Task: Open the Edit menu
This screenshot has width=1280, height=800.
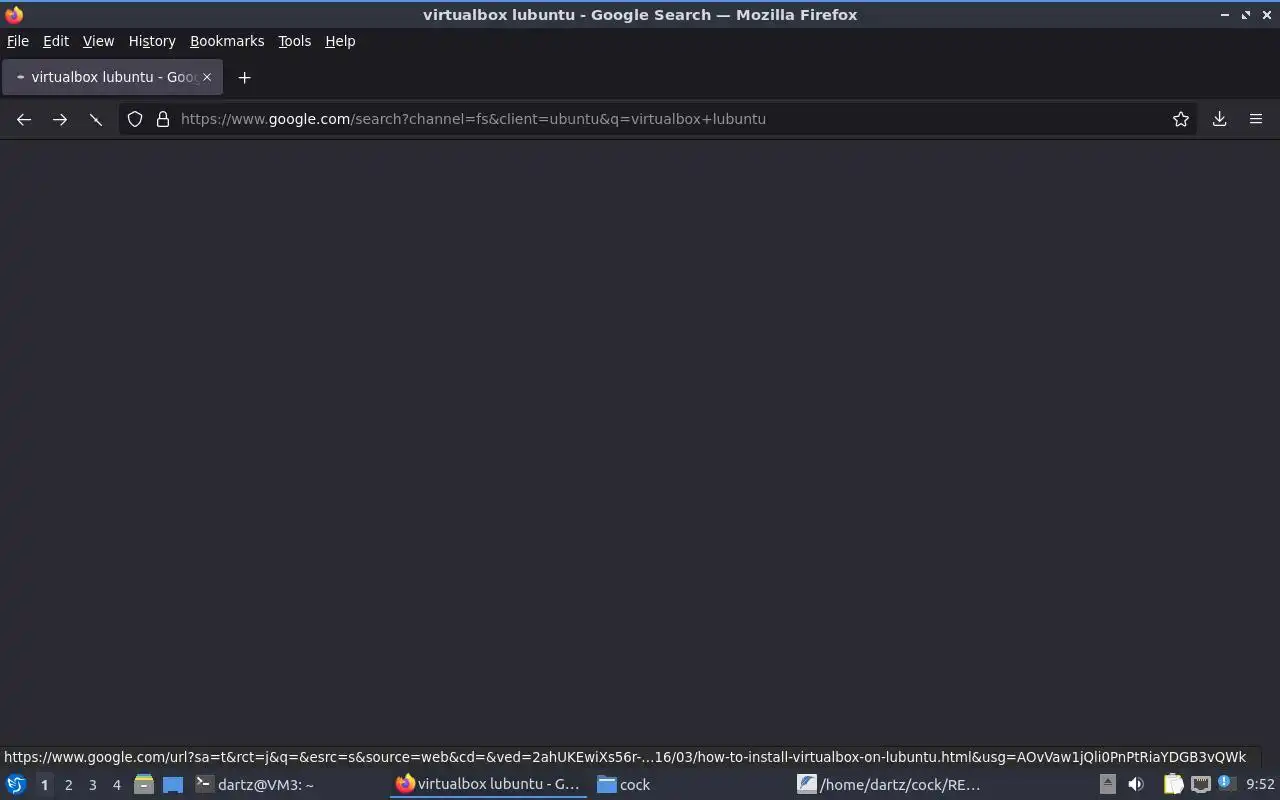Action: [56, 41]
